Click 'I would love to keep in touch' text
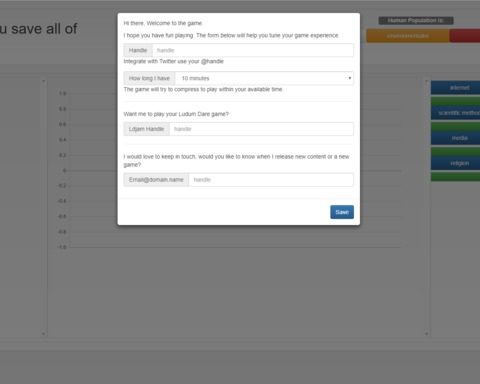This screenshot has width=480, height=384. [x=236, y=161]
